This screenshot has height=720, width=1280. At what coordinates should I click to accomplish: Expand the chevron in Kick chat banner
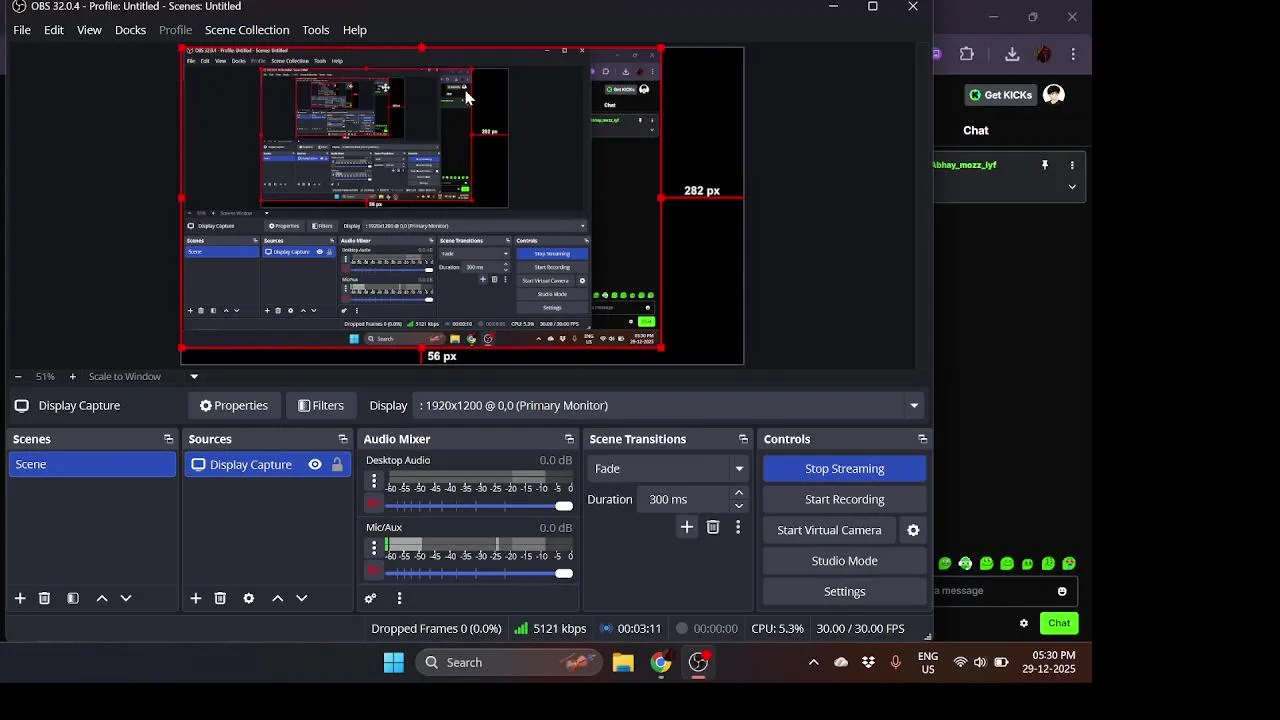[1072, 186]
